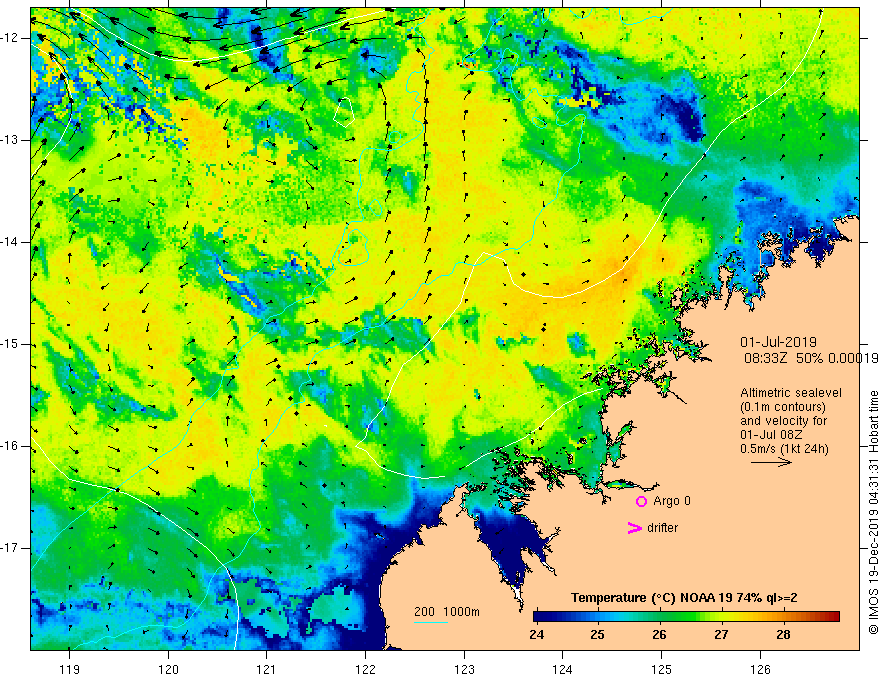Click the longitude label 124
This screenshot has width=880, height=680.
(x=563, y=669)
